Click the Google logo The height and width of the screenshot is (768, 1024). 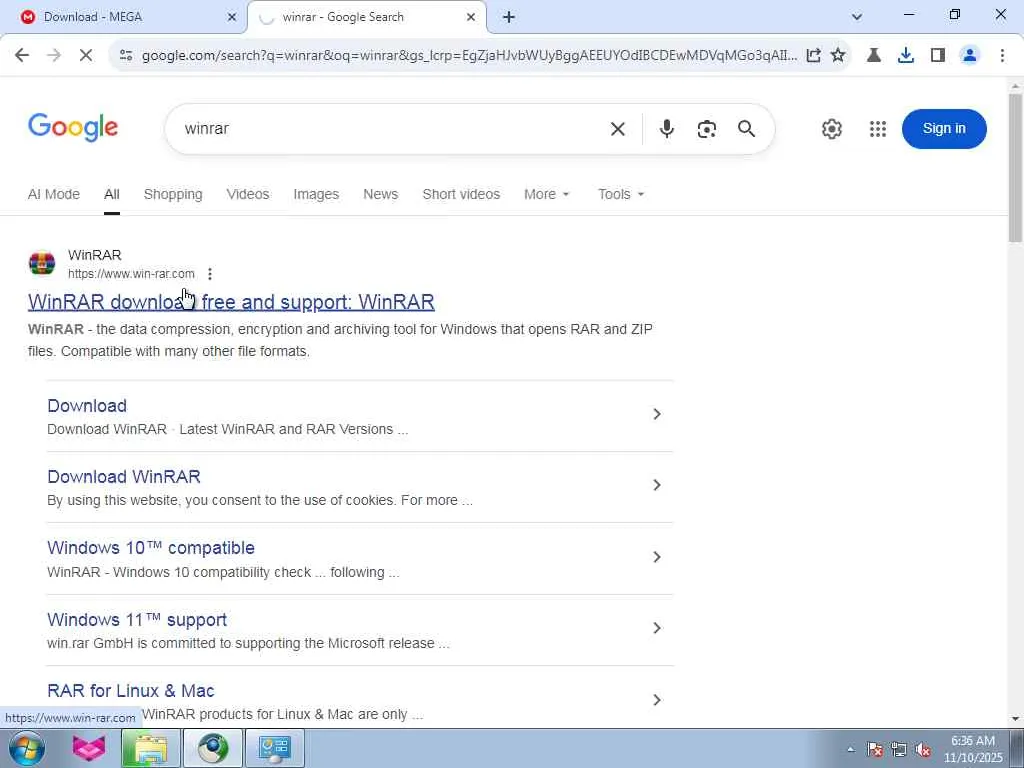point(73,127)
